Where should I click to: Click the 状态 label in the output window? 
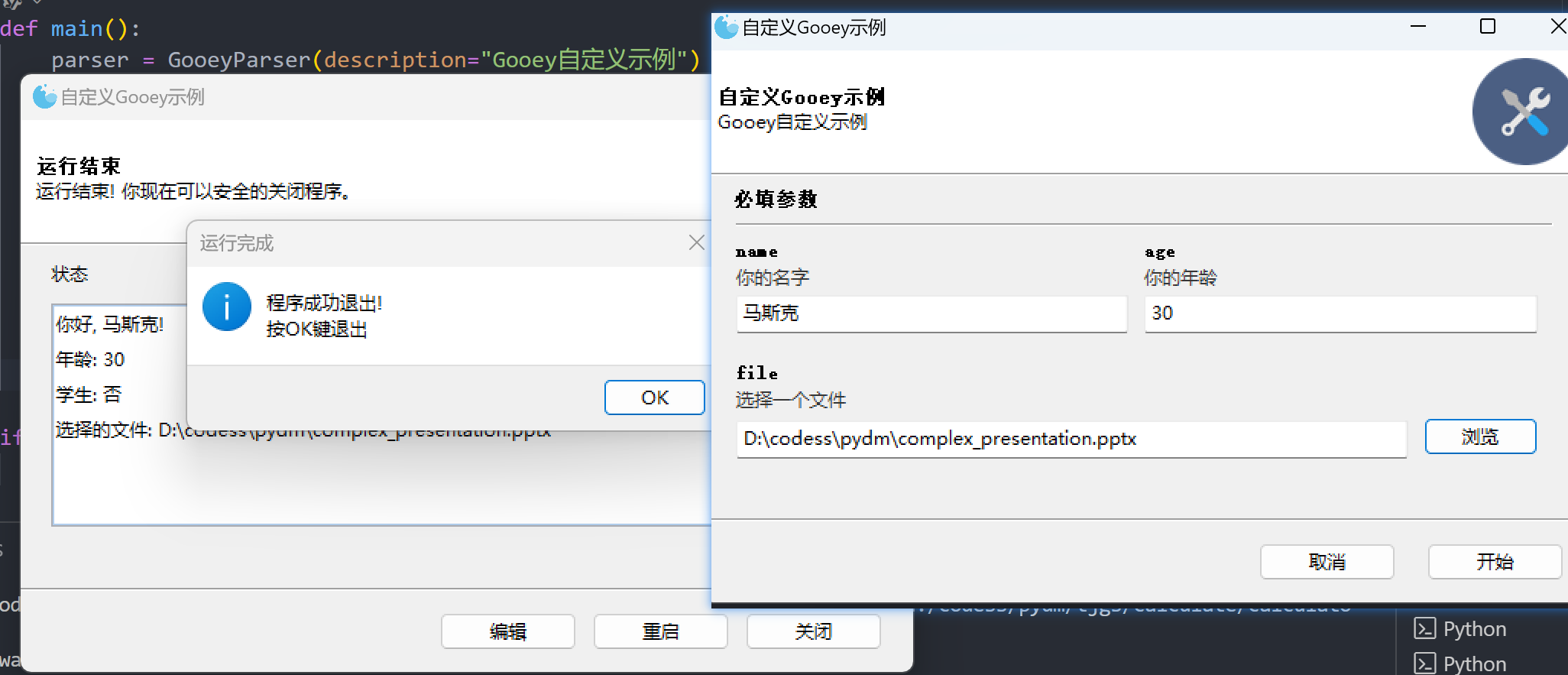click(70, 274)
